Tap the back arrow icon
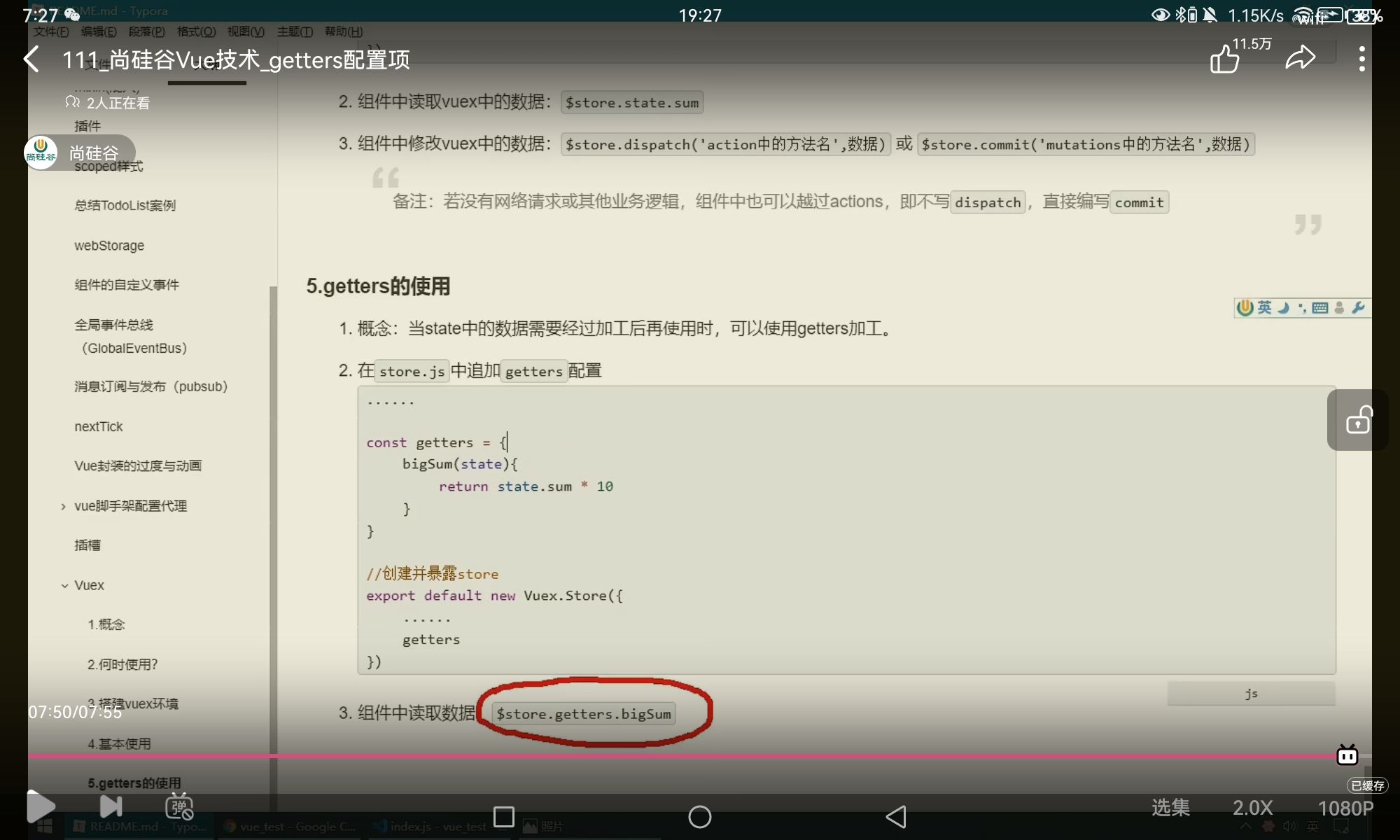1400x840 pixels. coord(32,59)
